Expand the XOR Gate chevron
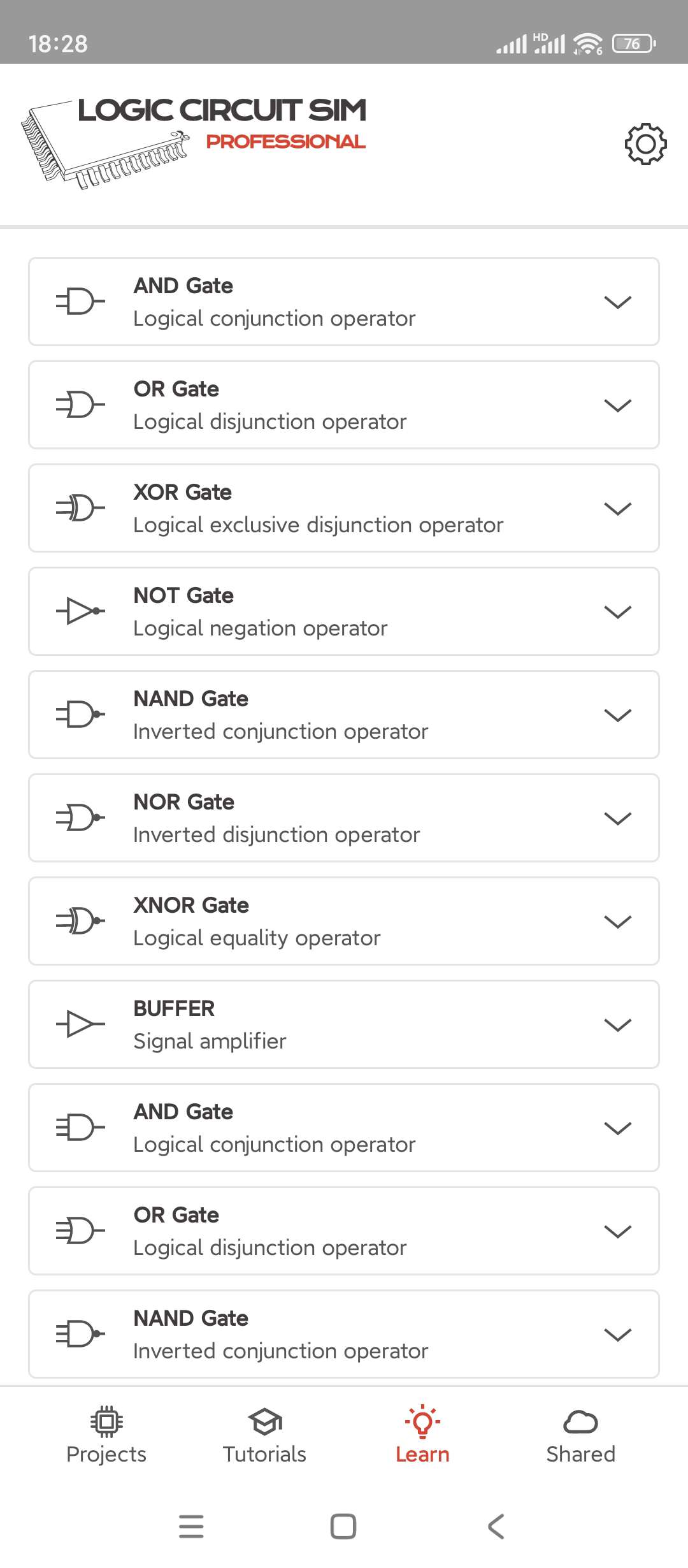 click(x=617, y=509)
